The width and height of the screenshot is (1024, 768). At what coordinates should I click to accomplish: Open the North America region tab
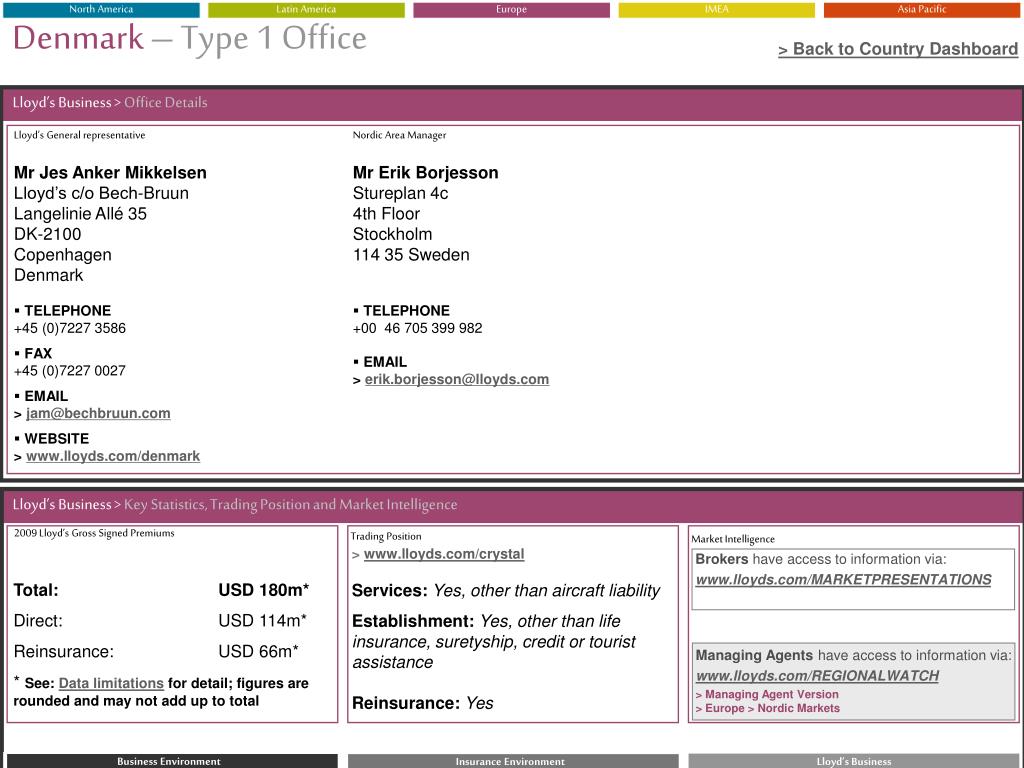coord(101,10)
